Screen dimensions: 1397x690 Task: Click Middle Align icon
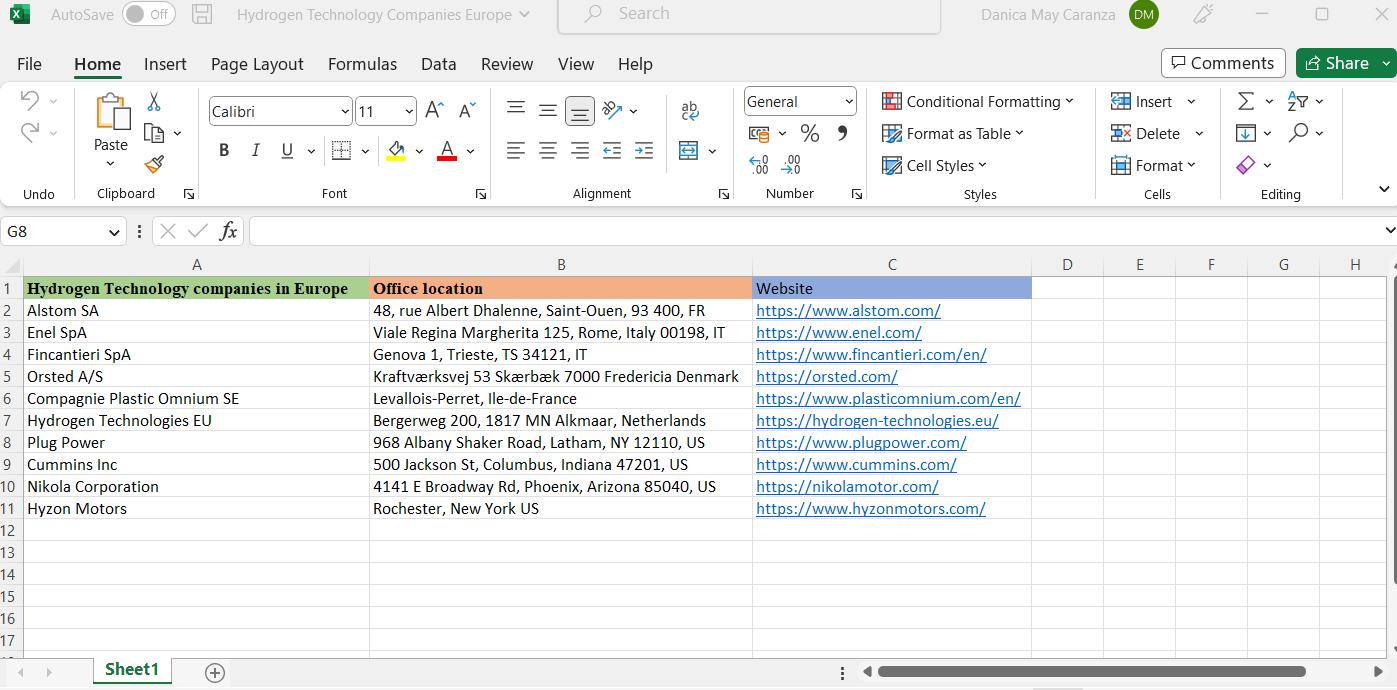click(x=548, y=110)
